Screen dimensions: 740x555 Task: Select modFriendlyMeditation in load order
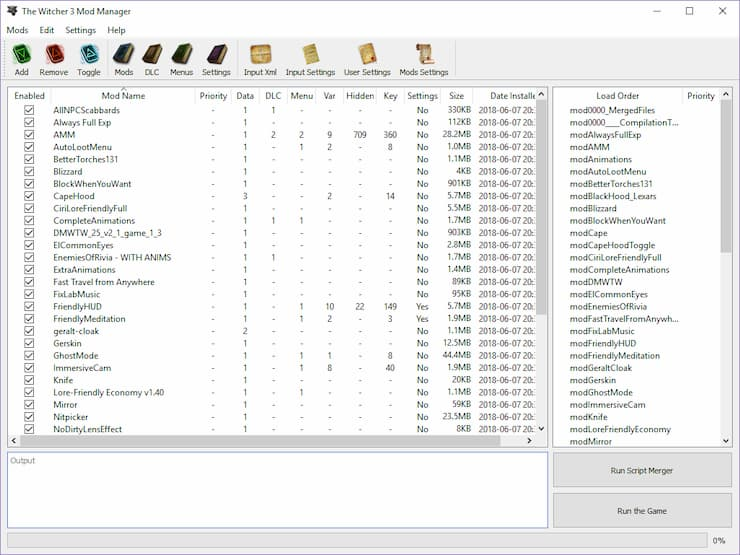coord(614,355)
